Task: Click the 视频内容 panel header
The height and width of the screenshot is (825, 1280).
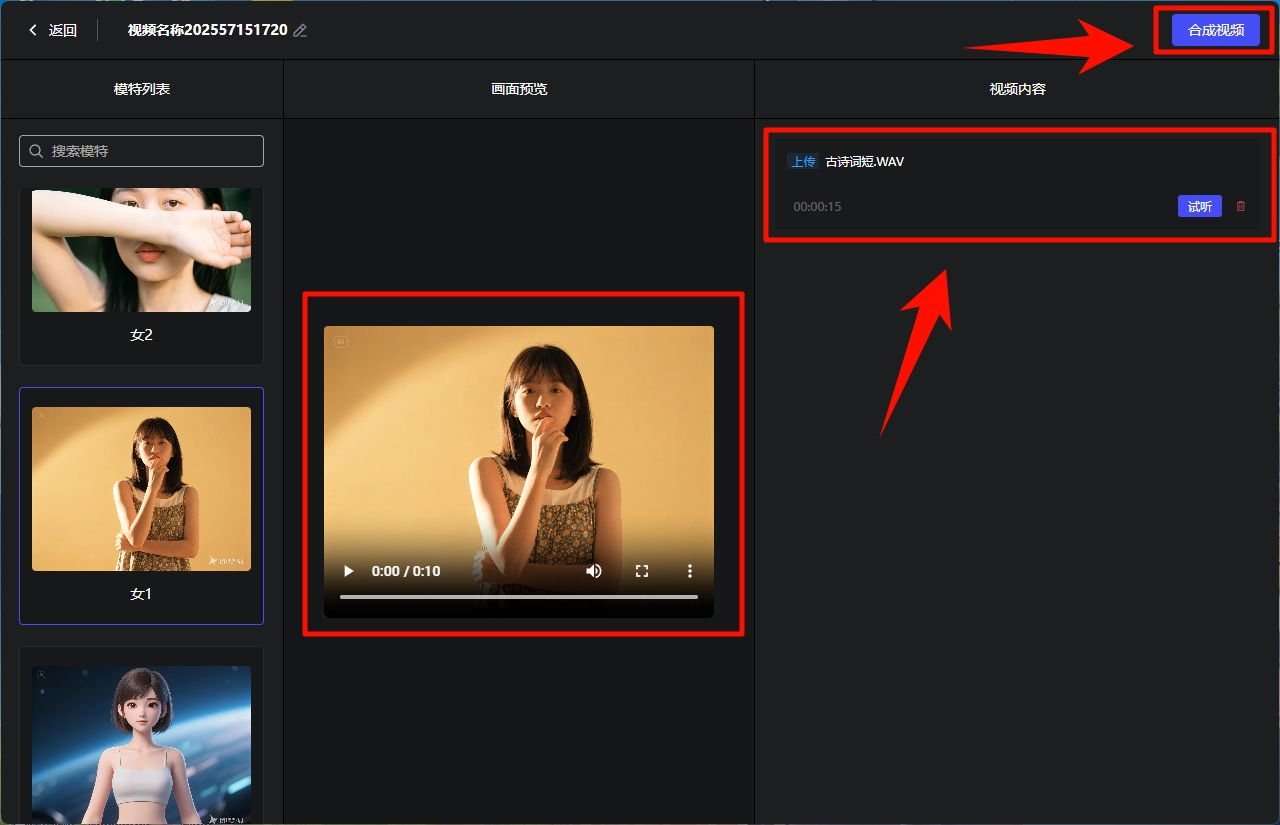Action: click(x=1017, y=89)
